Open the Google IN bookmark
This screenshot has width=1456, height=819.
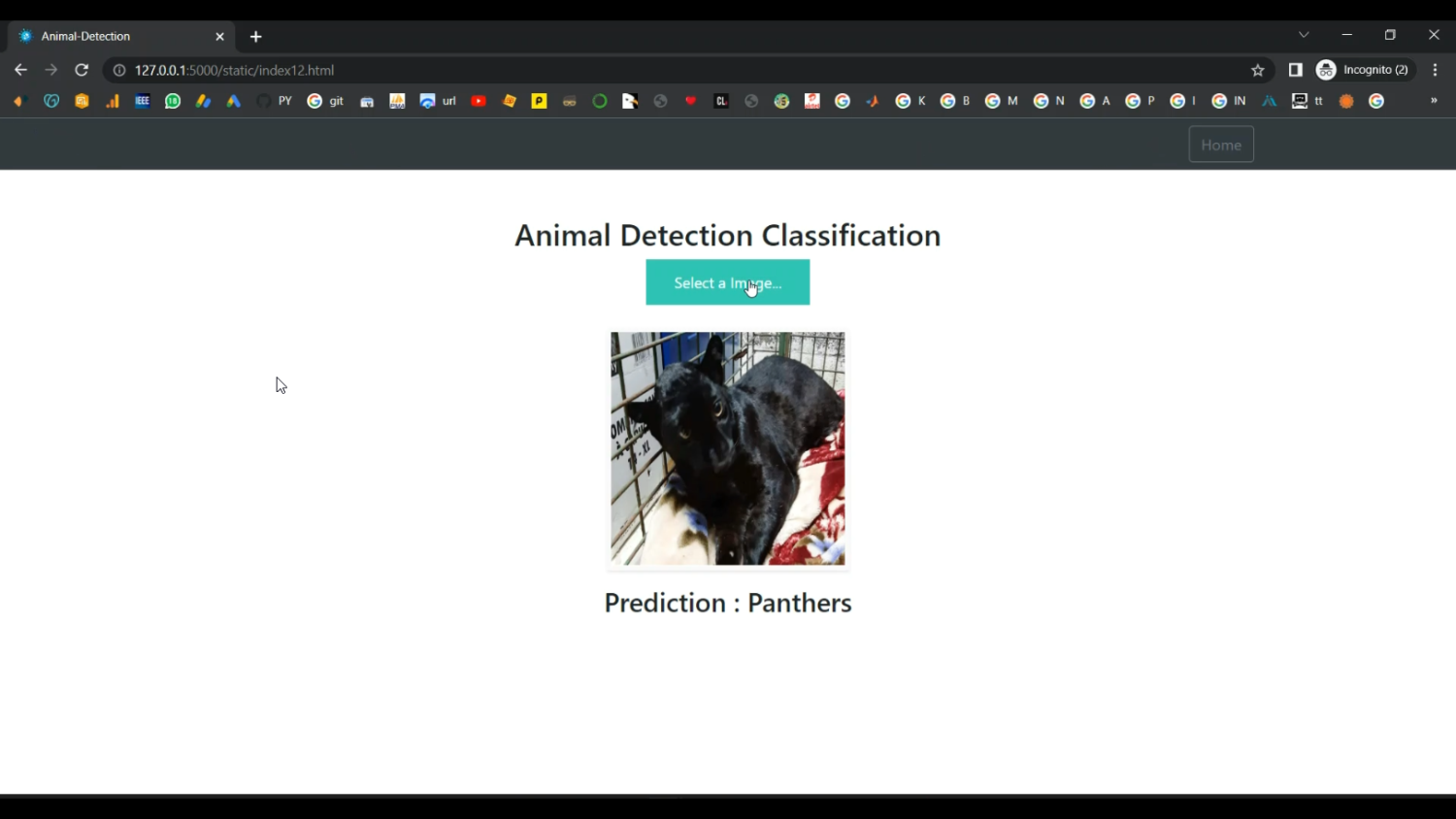click(x=1229, y=101)
